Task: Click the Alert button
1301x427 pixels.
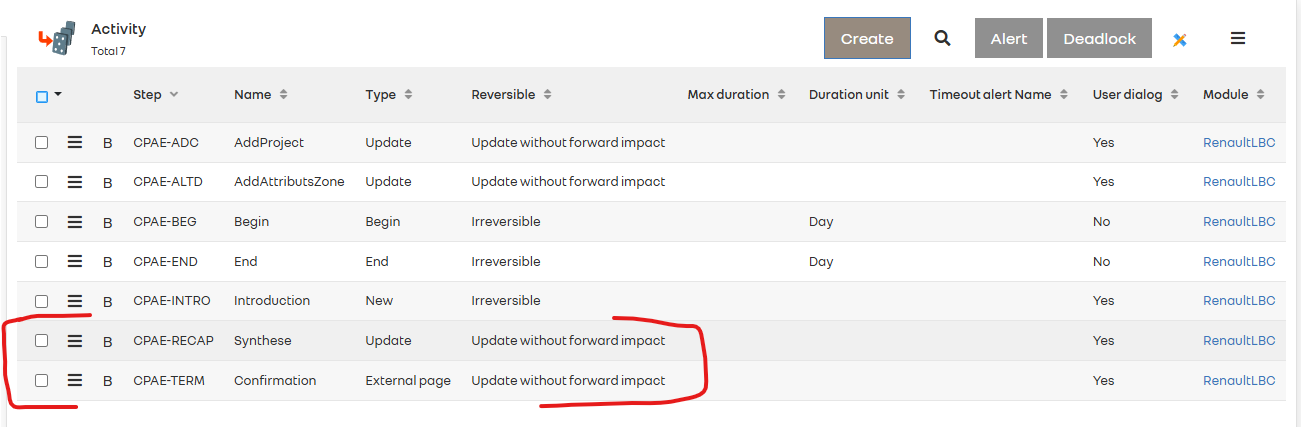Action: coord(1008,38)
